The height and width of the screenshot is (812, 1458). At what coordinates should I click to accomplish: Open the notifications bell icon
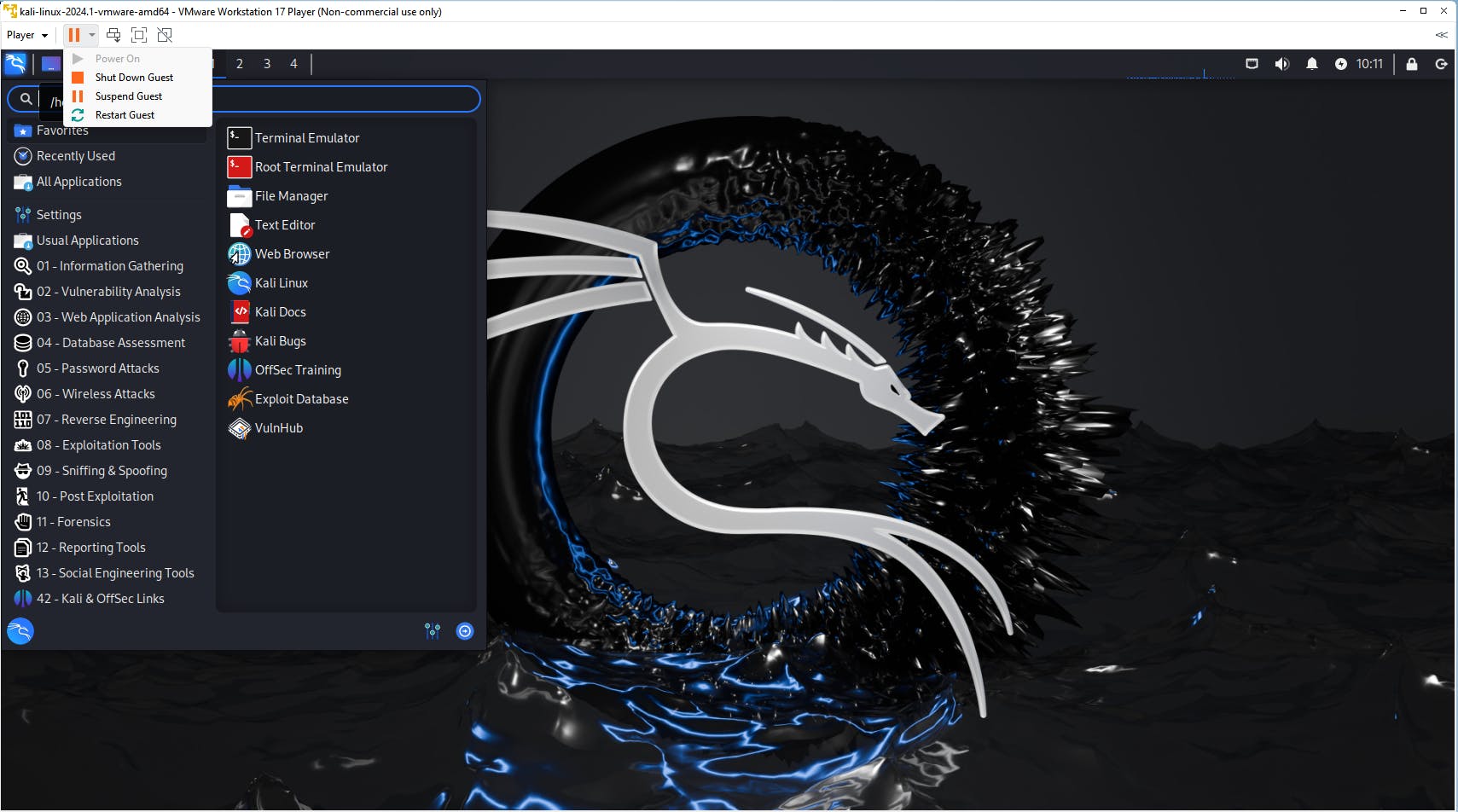[1312, 64]
